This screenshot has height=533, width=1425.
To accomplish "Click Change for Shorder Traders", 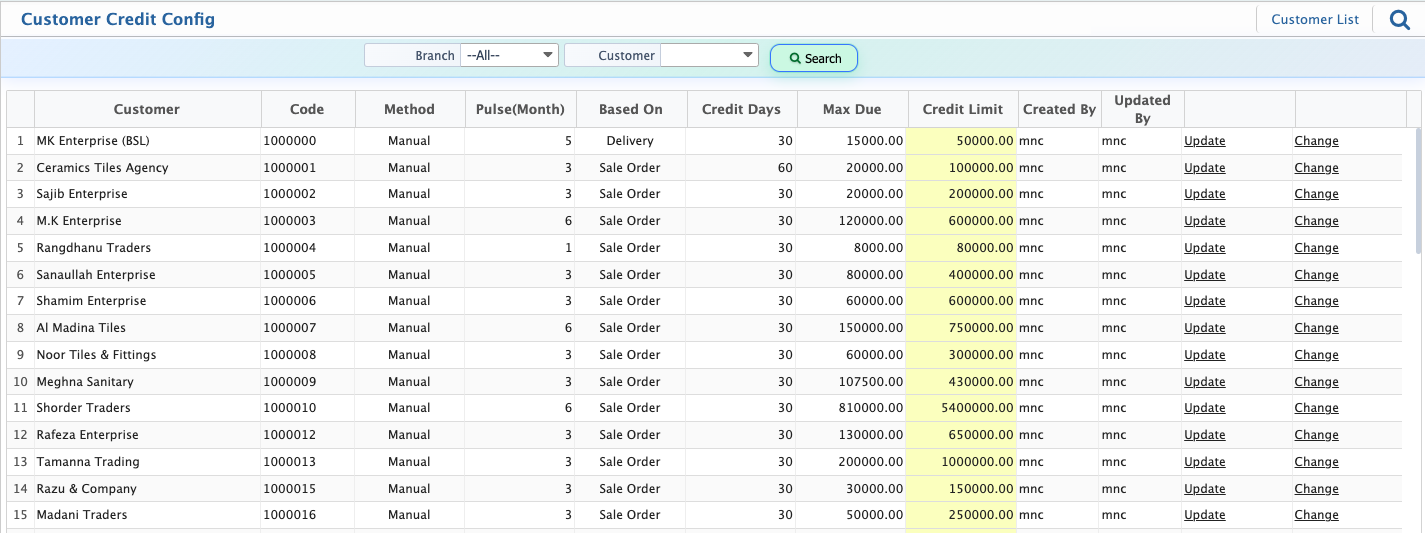I will click(x=1316, y=408).
